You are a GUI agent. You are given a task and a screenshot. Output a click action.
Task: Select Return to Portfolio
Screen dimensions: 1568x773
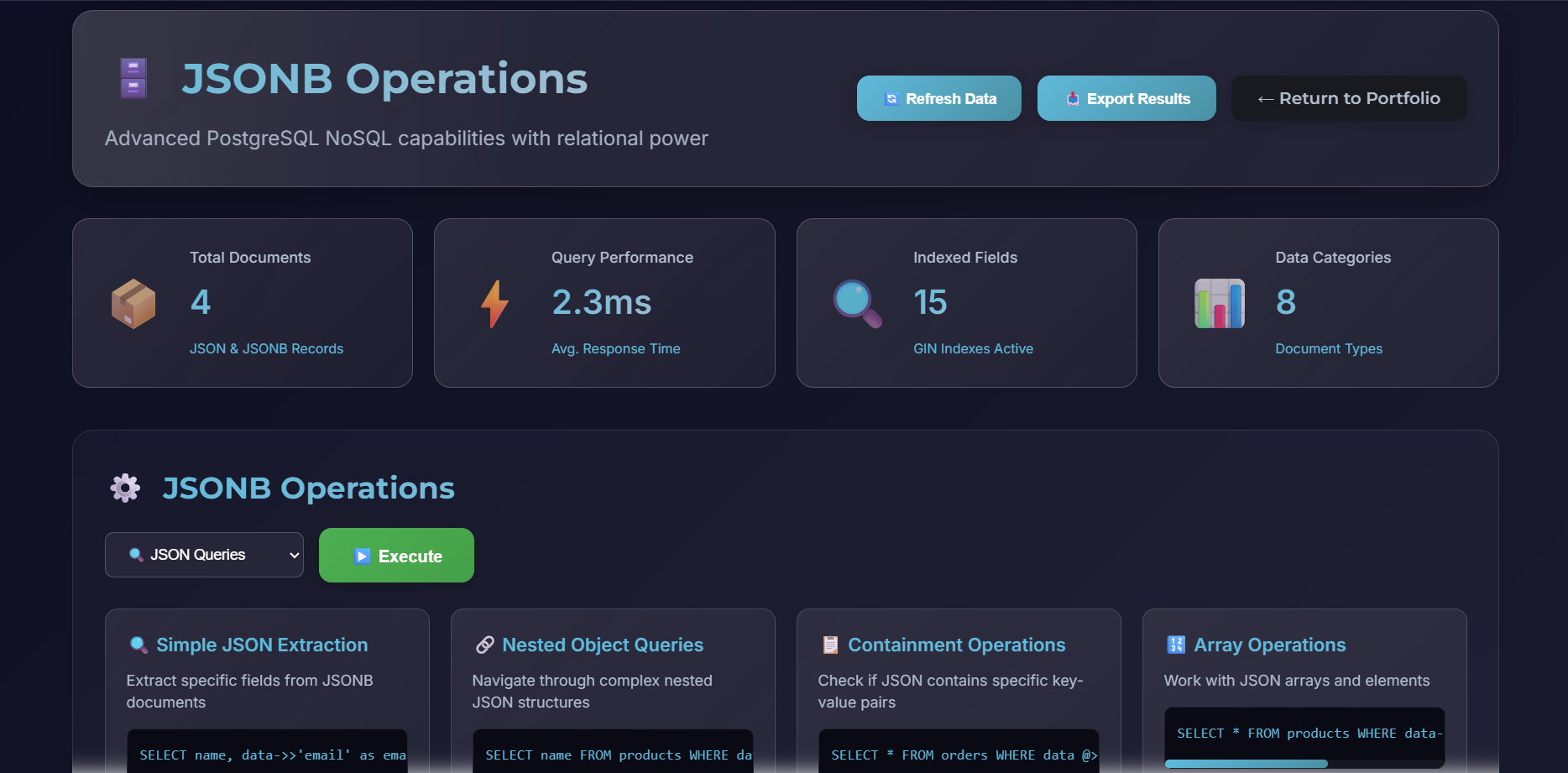(x=1348, y=98)
